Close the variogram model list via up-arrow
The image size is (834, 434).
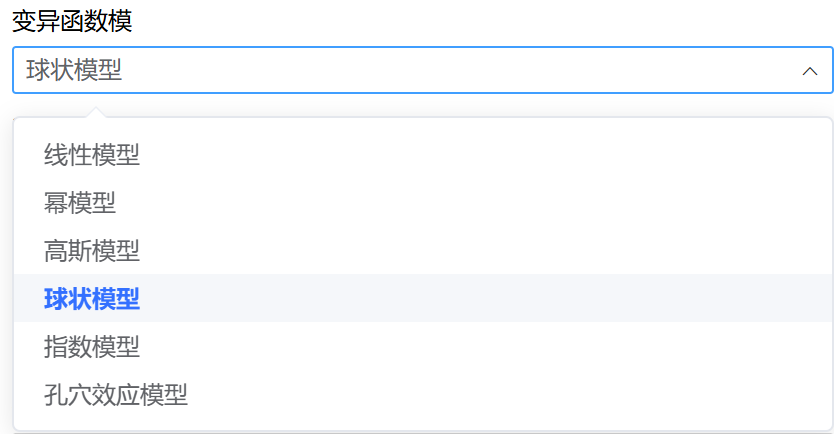tap(810, 71)
